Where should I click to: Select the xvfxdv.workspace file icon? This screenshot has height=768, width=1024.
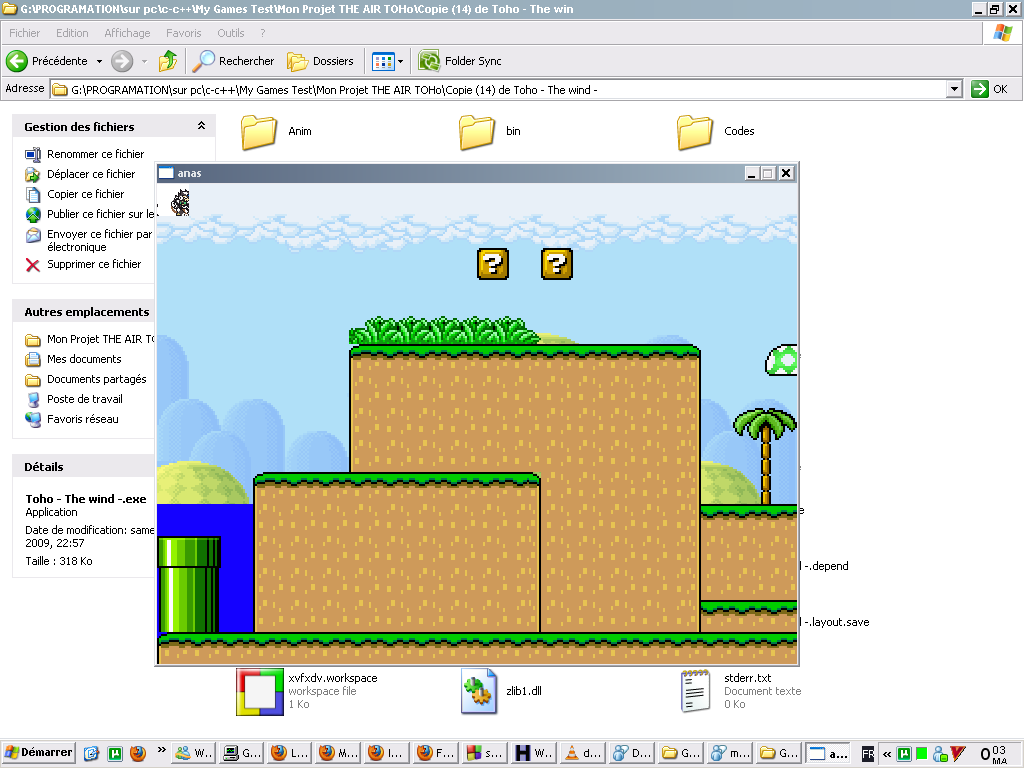pyautogui.click(x=260, y=692)
